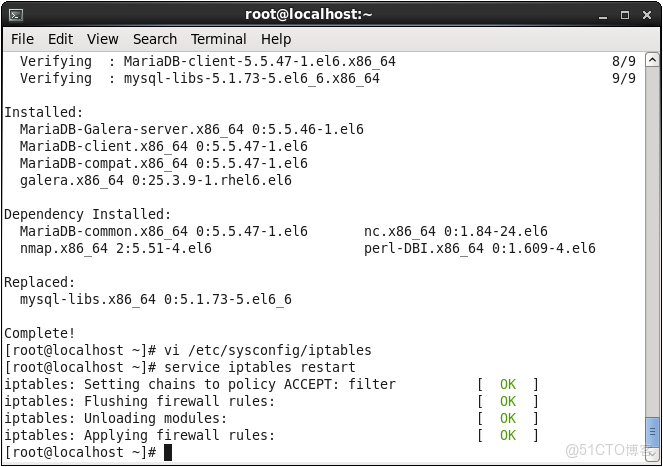Open the Terminal menu
663x467 pixels.
[218, 39]
